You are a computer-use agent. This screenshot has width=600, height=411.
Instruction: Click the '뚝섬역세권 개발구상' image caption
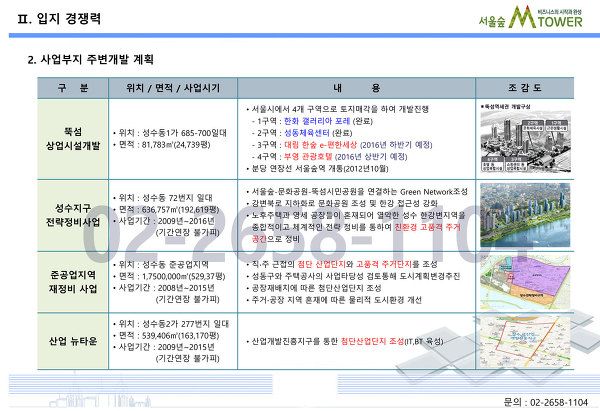[505, 106]
